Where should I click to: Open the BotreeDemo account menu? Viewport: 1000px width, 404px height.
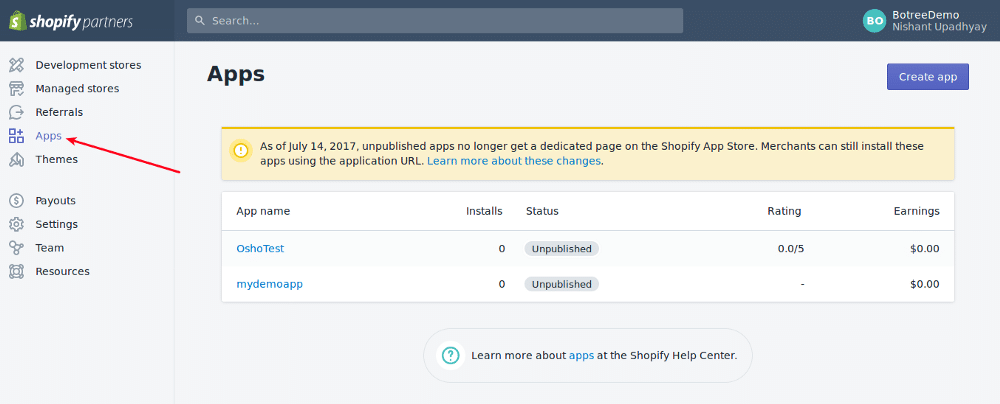(927, 20)
